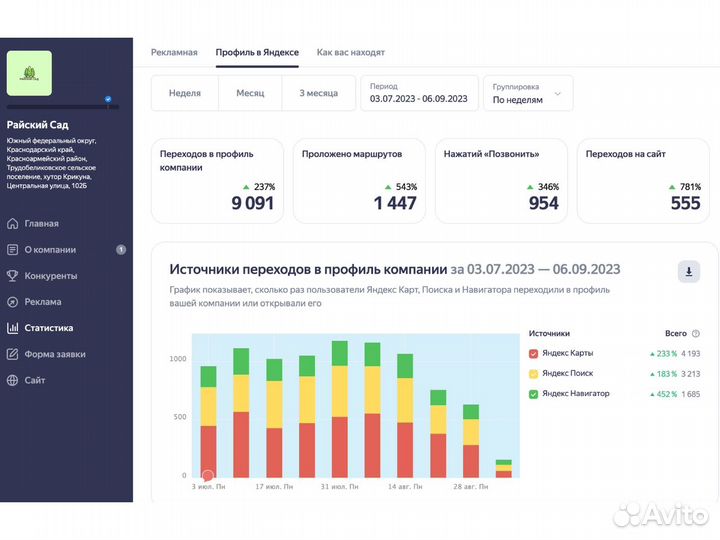Select the Неделя period button
This screenshot has height=540, width=720.
coord(185,93)
